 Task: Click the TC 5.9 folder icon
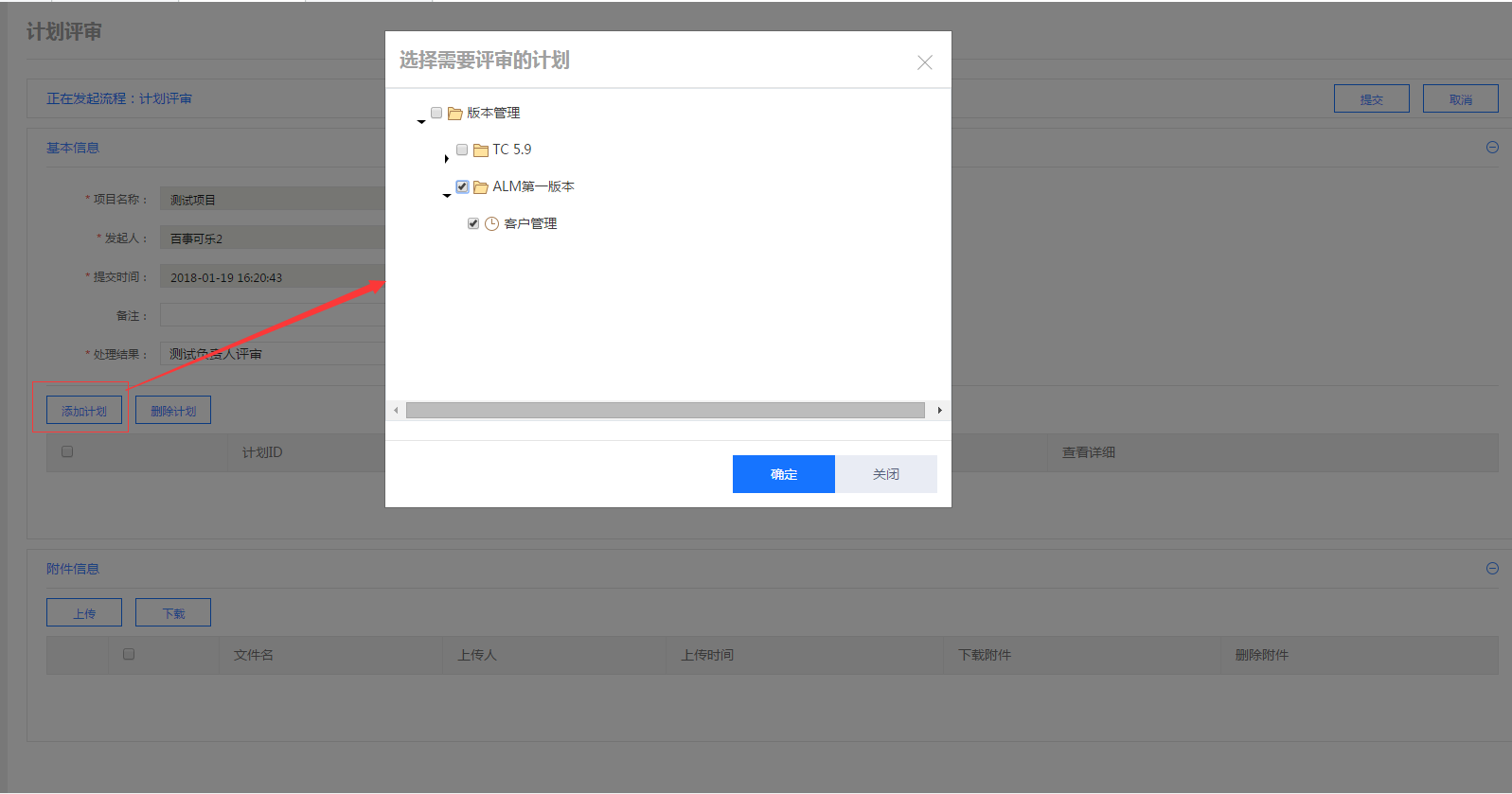pyautogui.click(x=480, y=150)
